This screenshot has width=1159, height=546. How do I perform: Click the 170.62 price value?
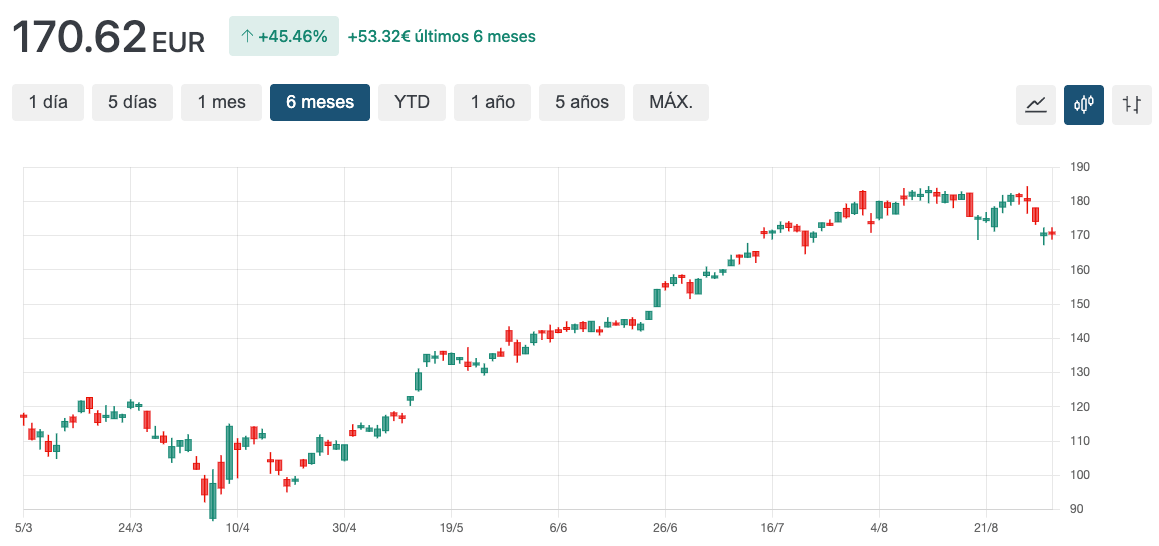tap(79, 37)
